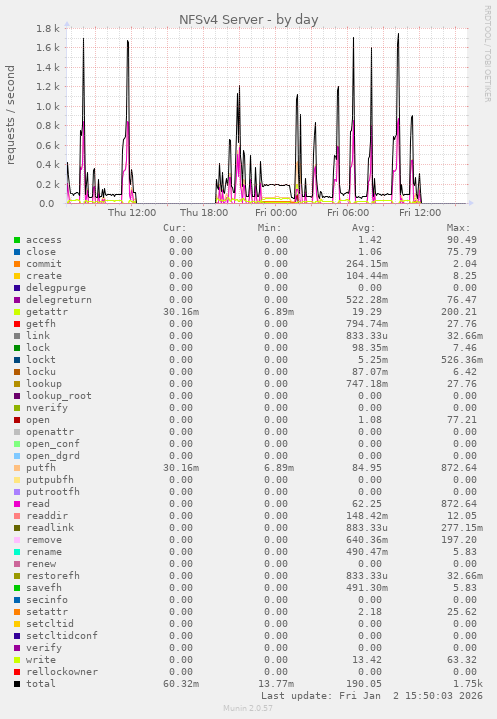The width and height of the screenshot is (497, 719).
Task: Click the getattr row Cur value 30.16m
Action: click(181, 312)
